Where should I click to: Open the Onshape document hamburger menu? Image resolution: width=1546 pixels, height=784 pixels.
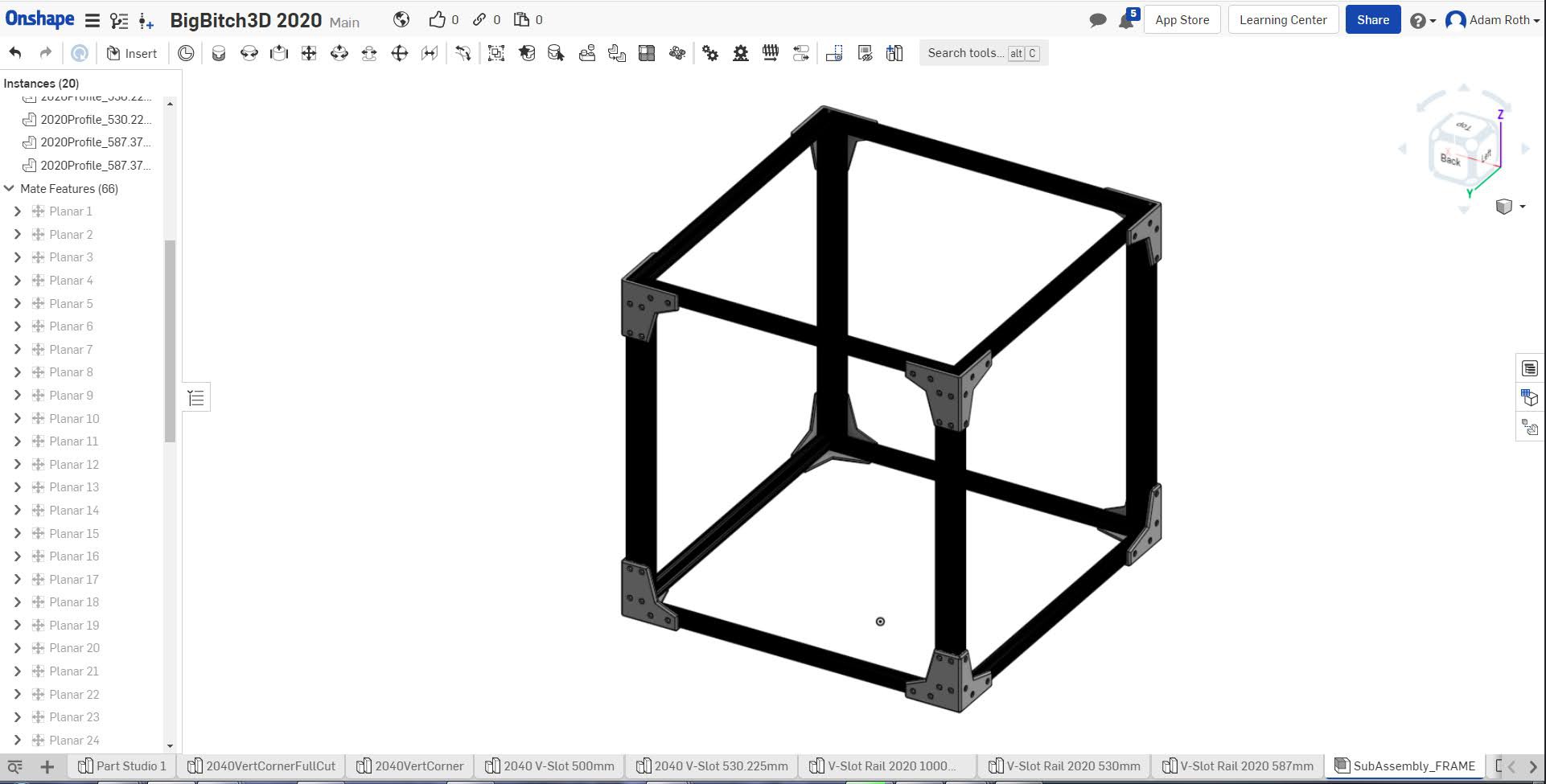click(93, 21)
